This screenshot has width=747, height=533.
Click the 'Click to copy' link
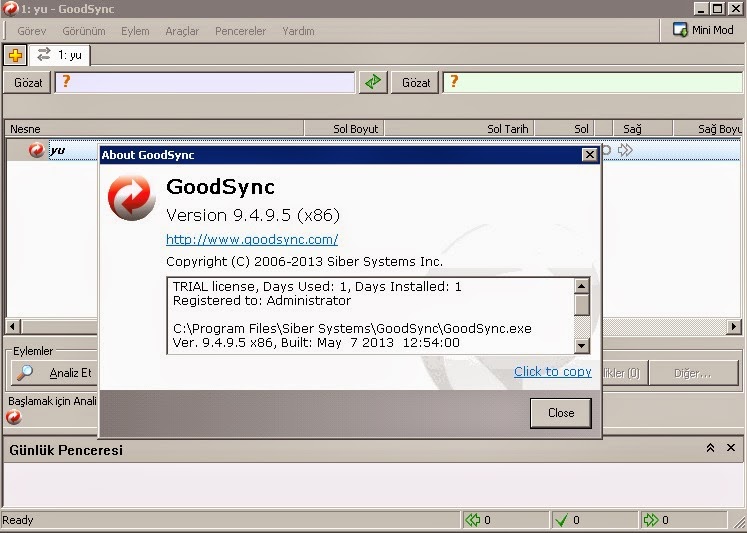553,372
